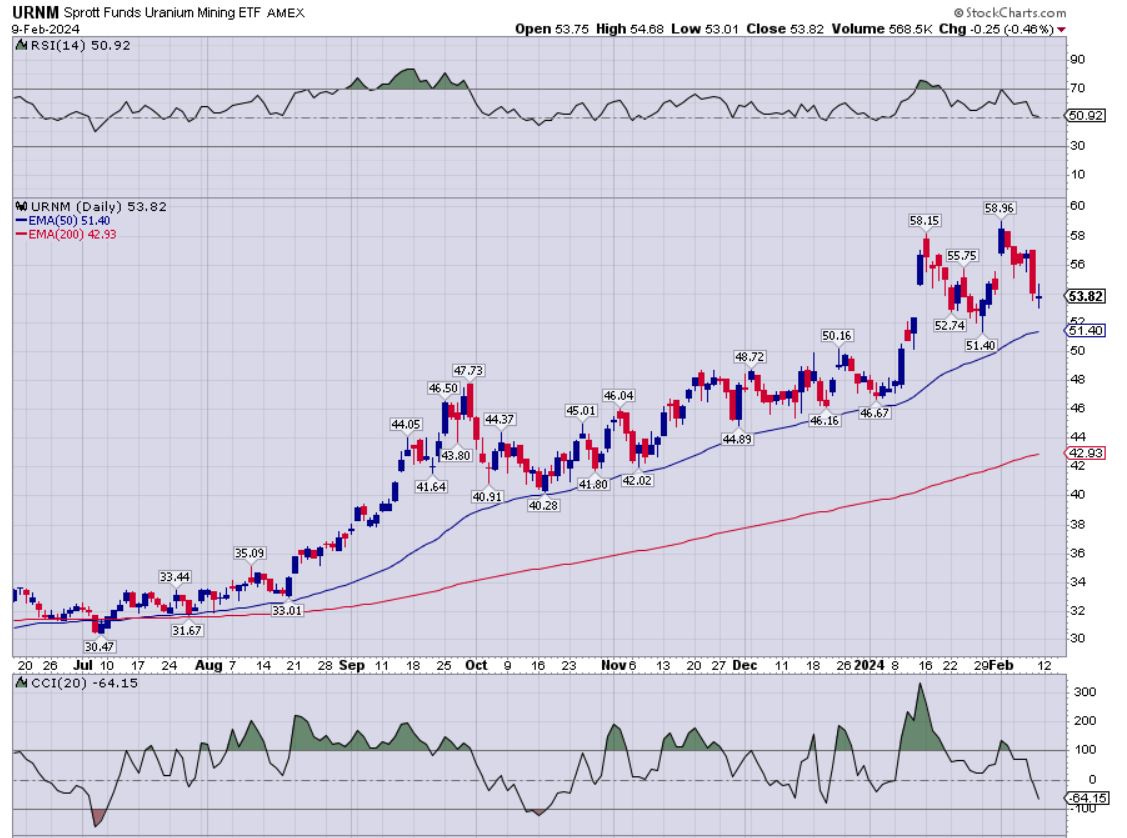Click the CCI(20) -64.15 indicator label
Screen dimensions: 1127x838
(x=85, y=683)
